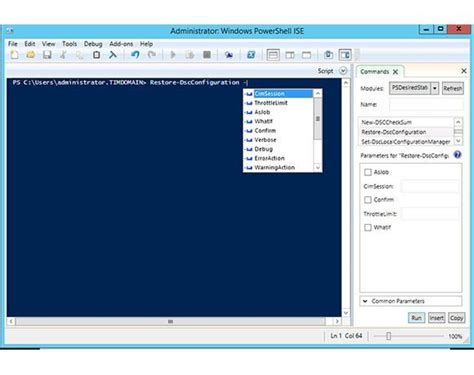Undo the last action with the blue arrow
The image size is (474, 375).
135,55
